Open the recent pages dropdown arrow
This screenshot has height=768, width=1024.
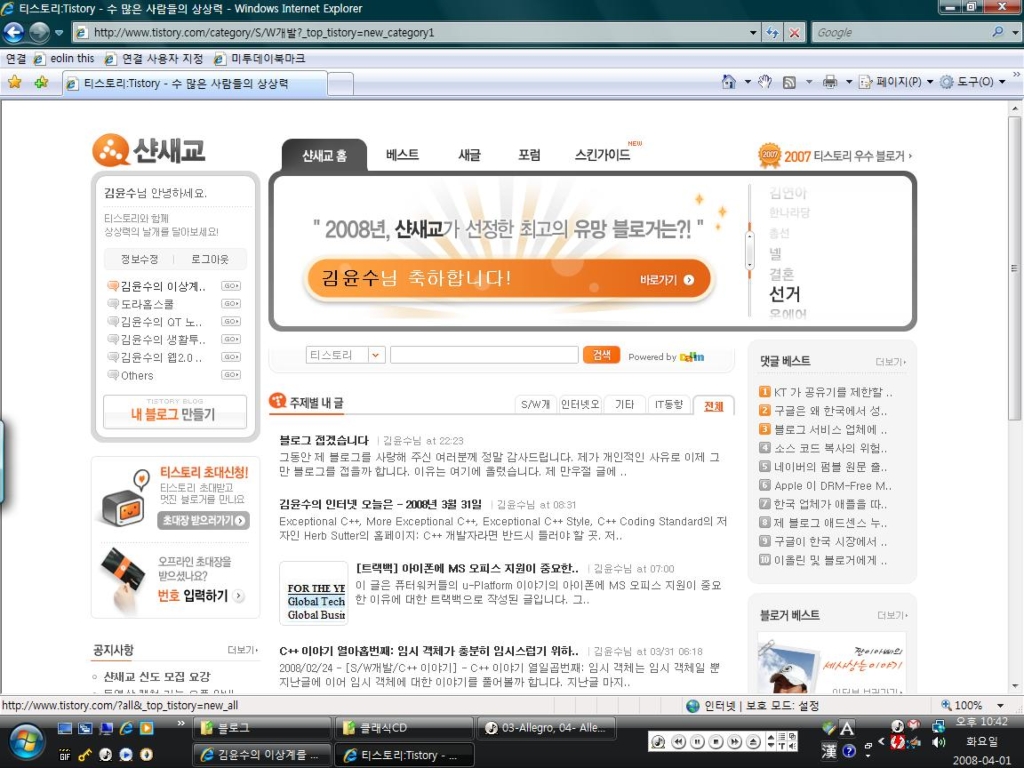[x=59, y=33]
